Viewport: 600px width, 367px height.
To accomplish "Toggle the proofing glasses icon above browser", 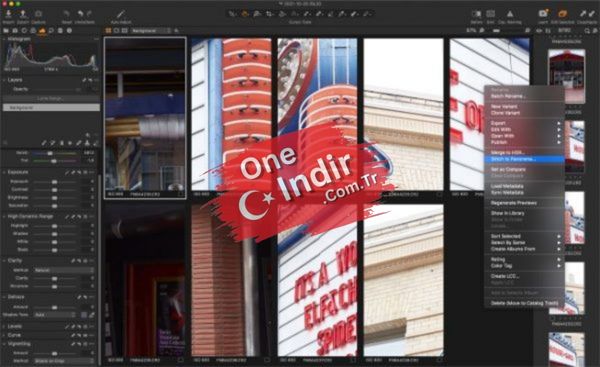I will click(539, 31).
